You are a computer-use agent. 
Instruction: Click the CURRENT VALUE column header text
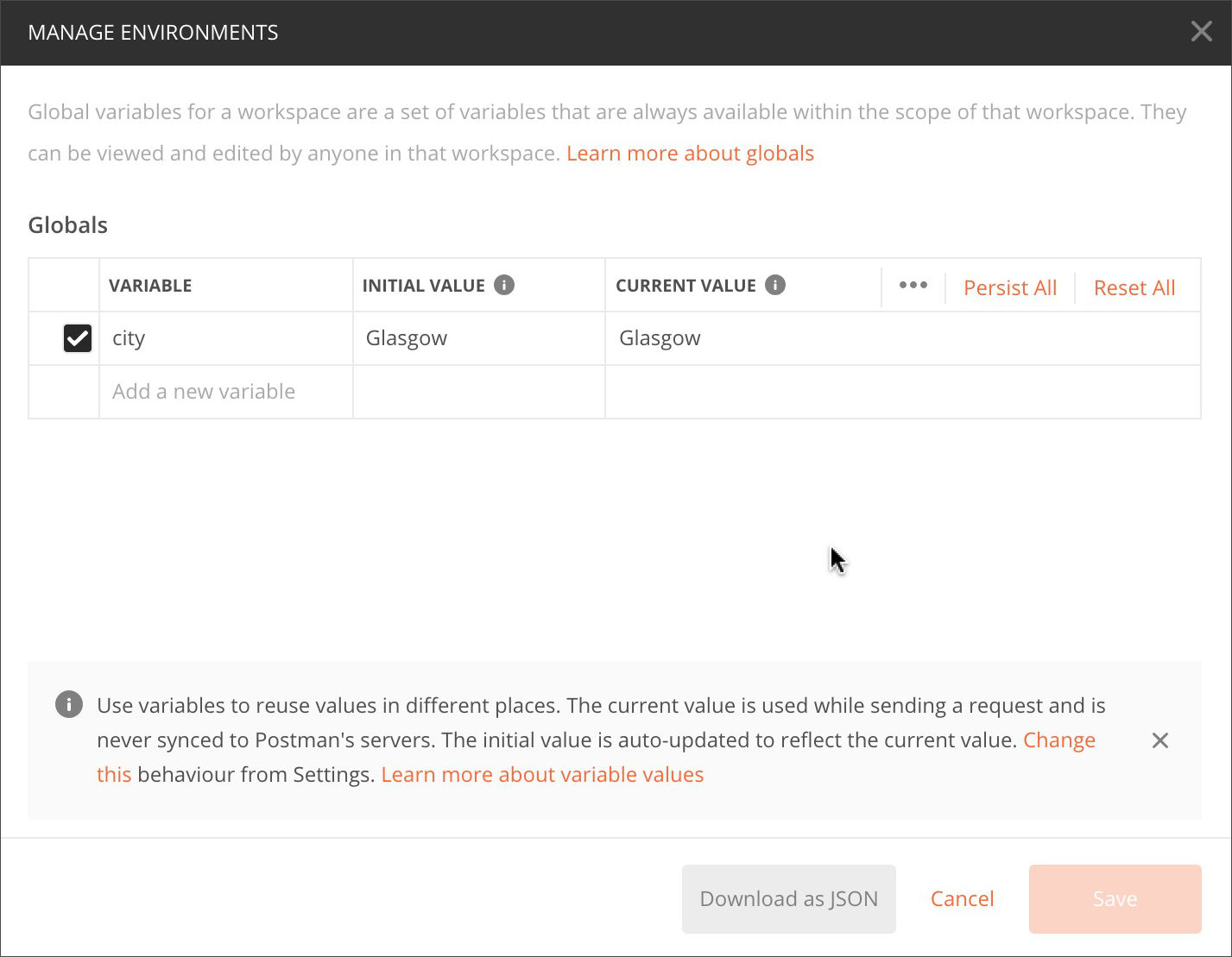point(685,286)
